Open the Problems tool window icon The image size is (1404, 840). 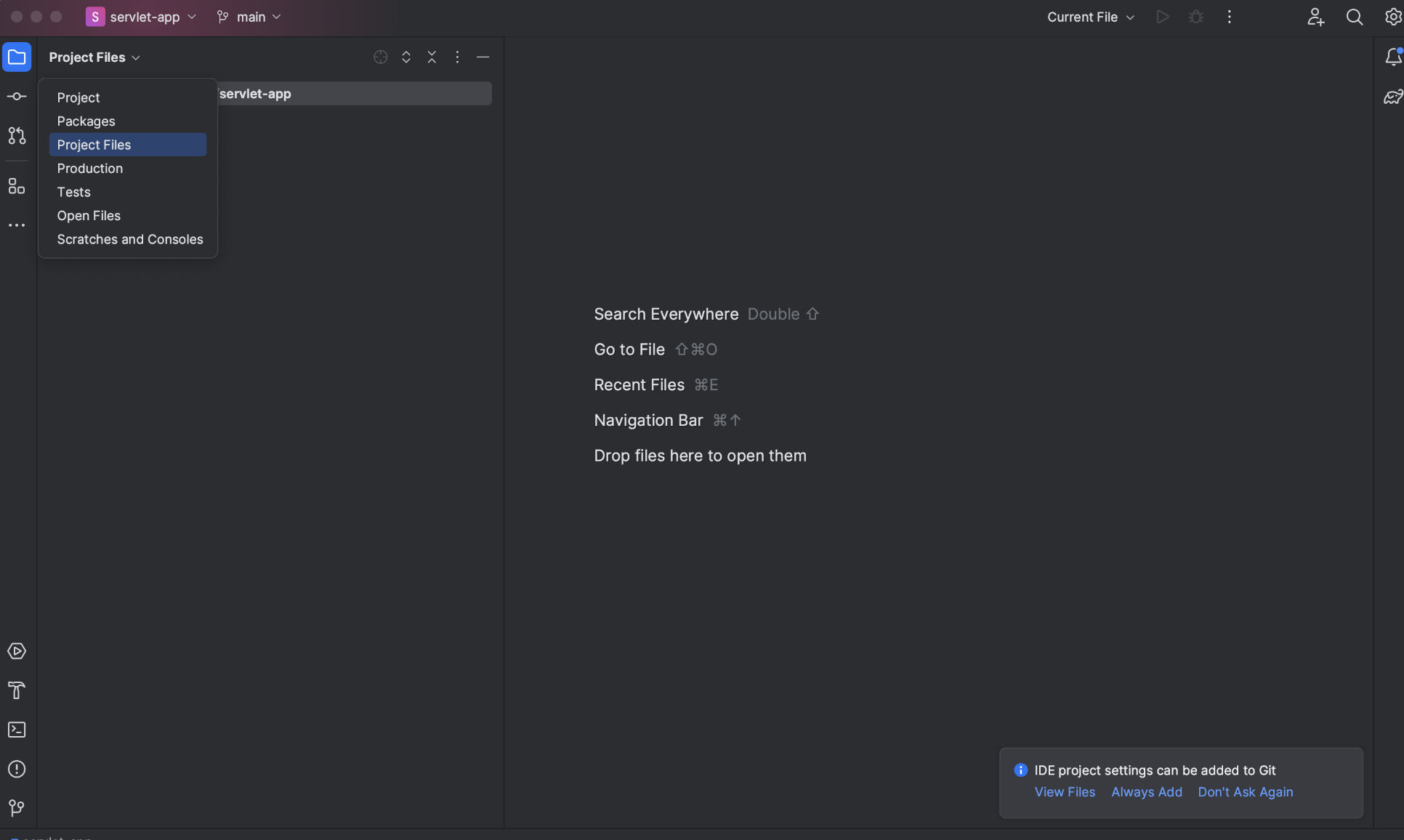pos(17,769)
